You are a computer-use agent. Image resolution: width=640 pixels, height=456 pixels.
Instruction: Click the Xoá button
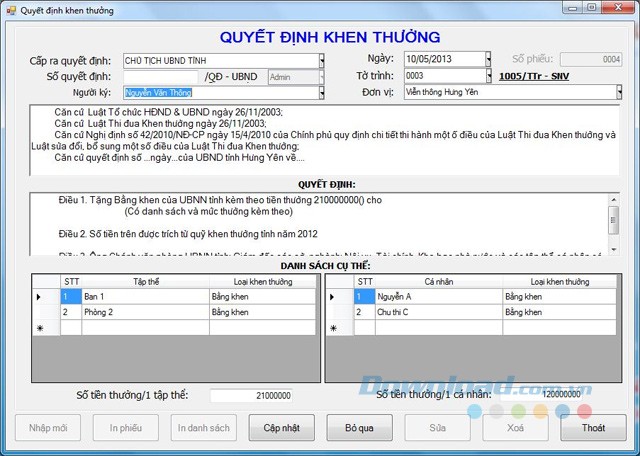516,428
